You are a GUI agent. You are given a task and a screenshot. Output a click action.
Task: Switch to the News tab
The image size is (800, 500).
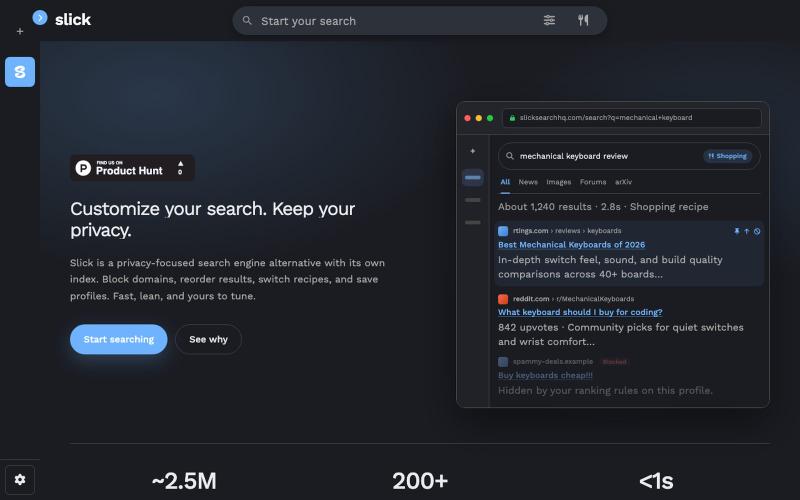pos(528,182)
